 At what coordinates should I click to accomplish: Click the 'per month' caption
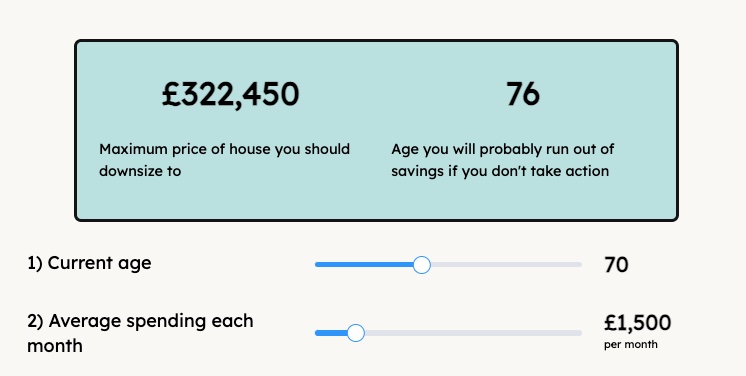click(x=631, y=344)
